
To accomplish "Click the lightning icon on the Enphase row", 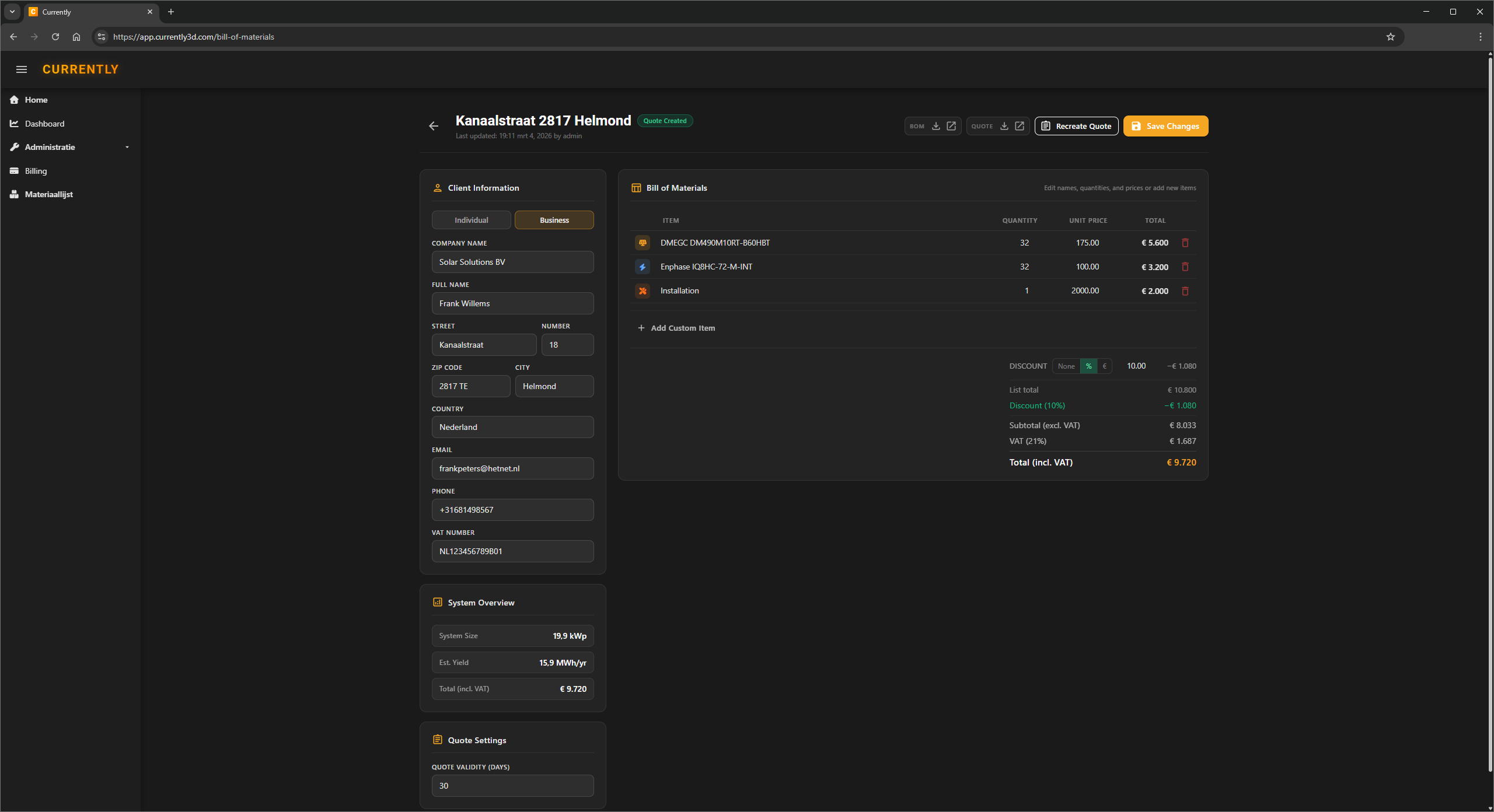I will (642, 267).
